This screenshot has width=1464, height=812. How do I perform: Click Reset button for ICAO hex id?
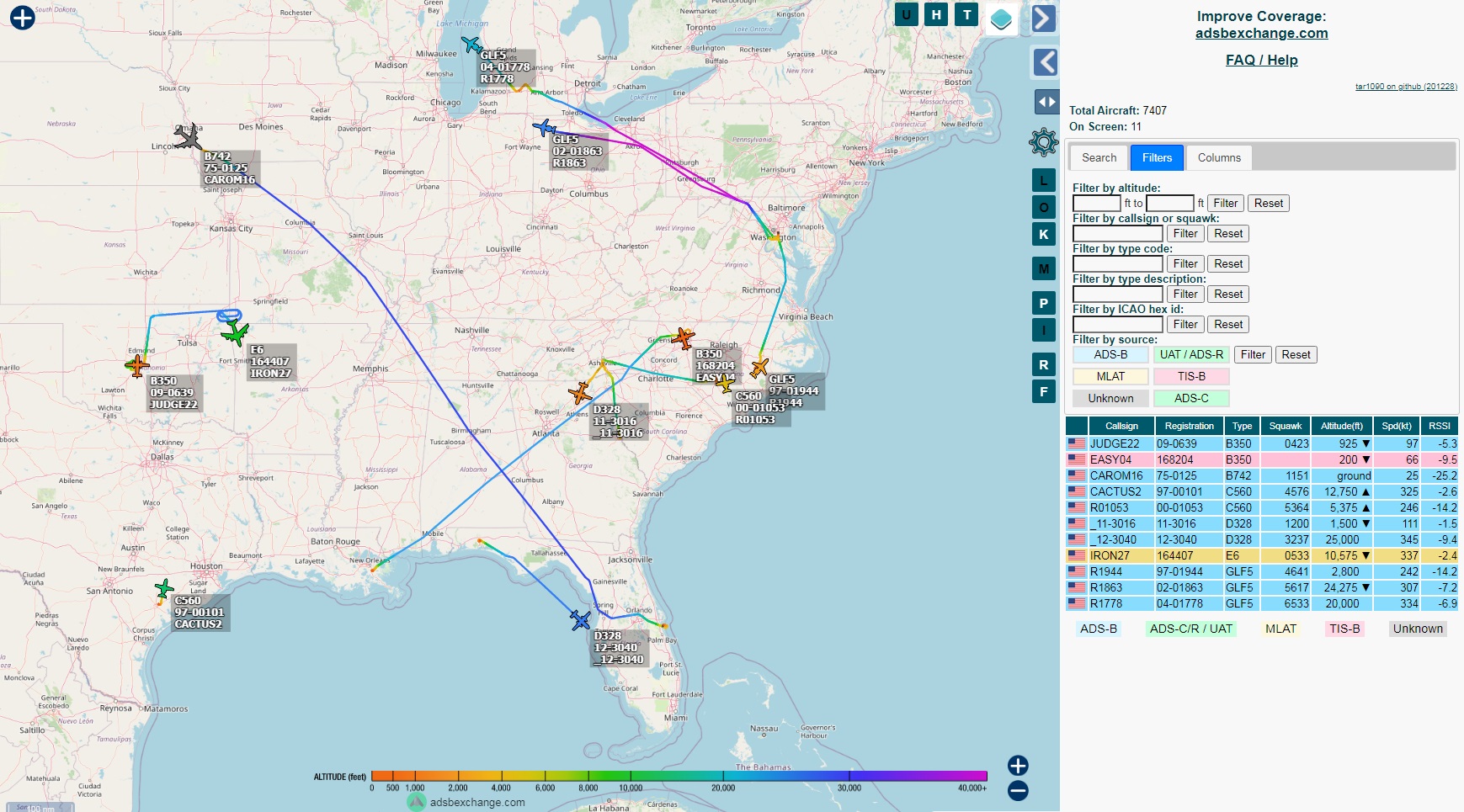(x=1228, y=325)
